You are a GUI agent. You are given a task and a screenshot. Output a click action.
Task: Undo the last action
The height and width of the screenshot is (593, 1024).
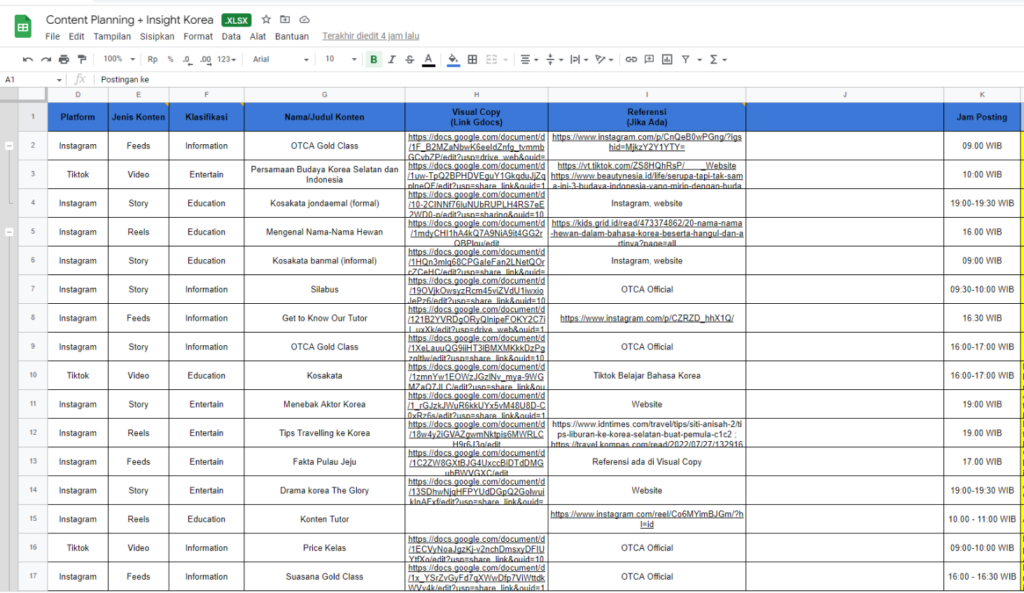[27, 59]
